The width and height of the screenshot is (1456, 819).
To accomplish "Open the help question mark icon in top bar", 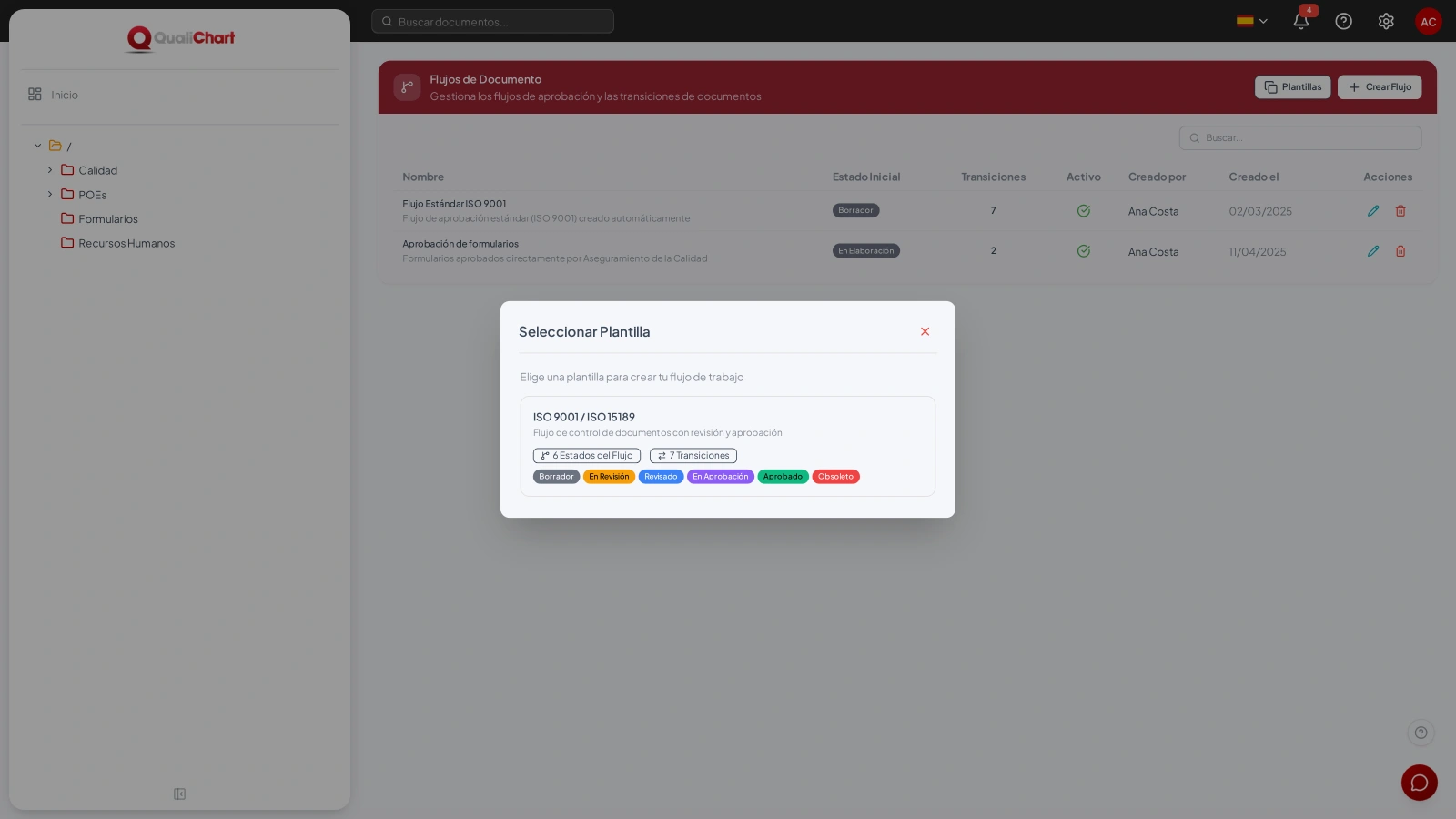I will point(1343,21).
